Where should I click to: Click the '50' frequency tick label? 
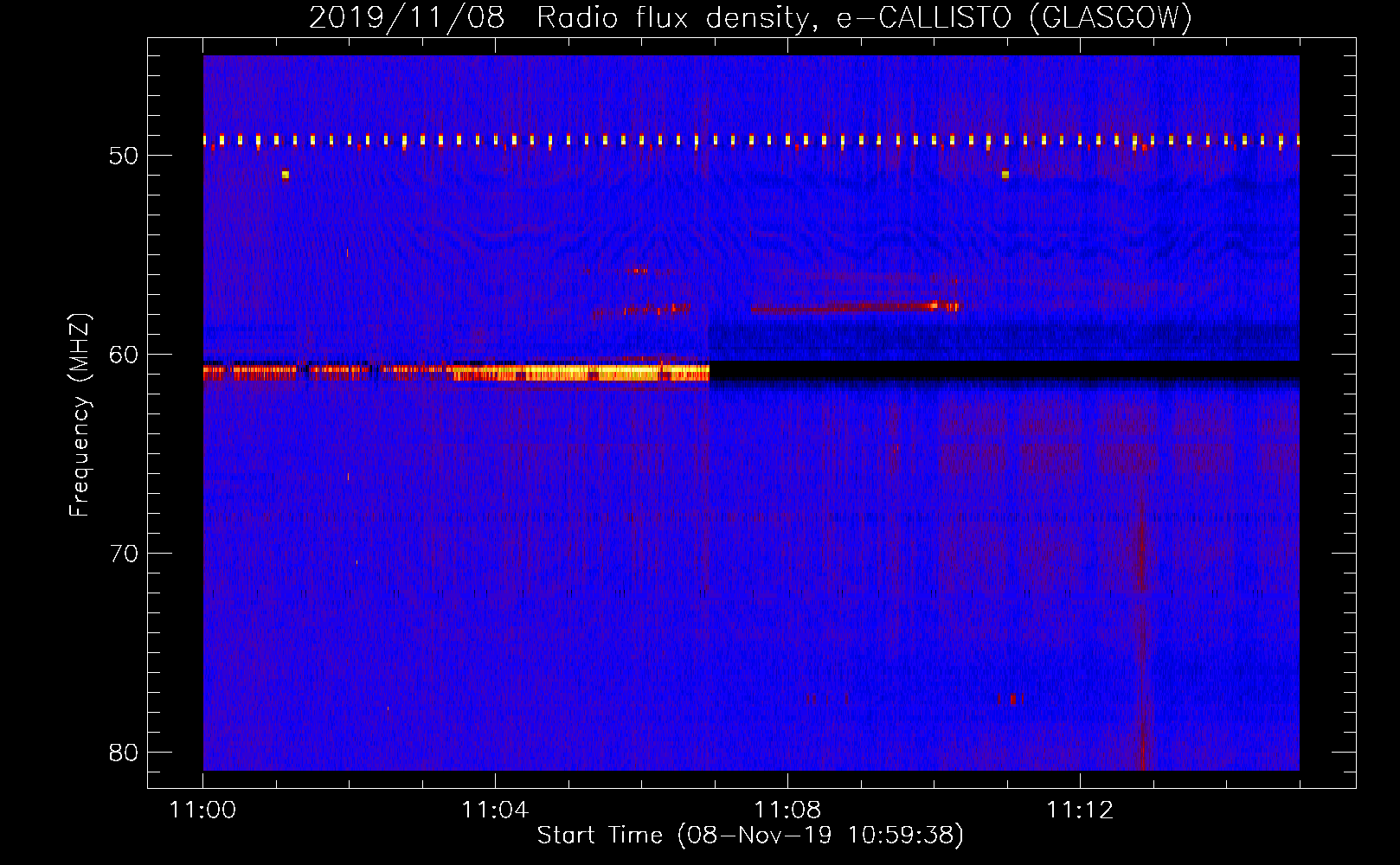(124, 156)
